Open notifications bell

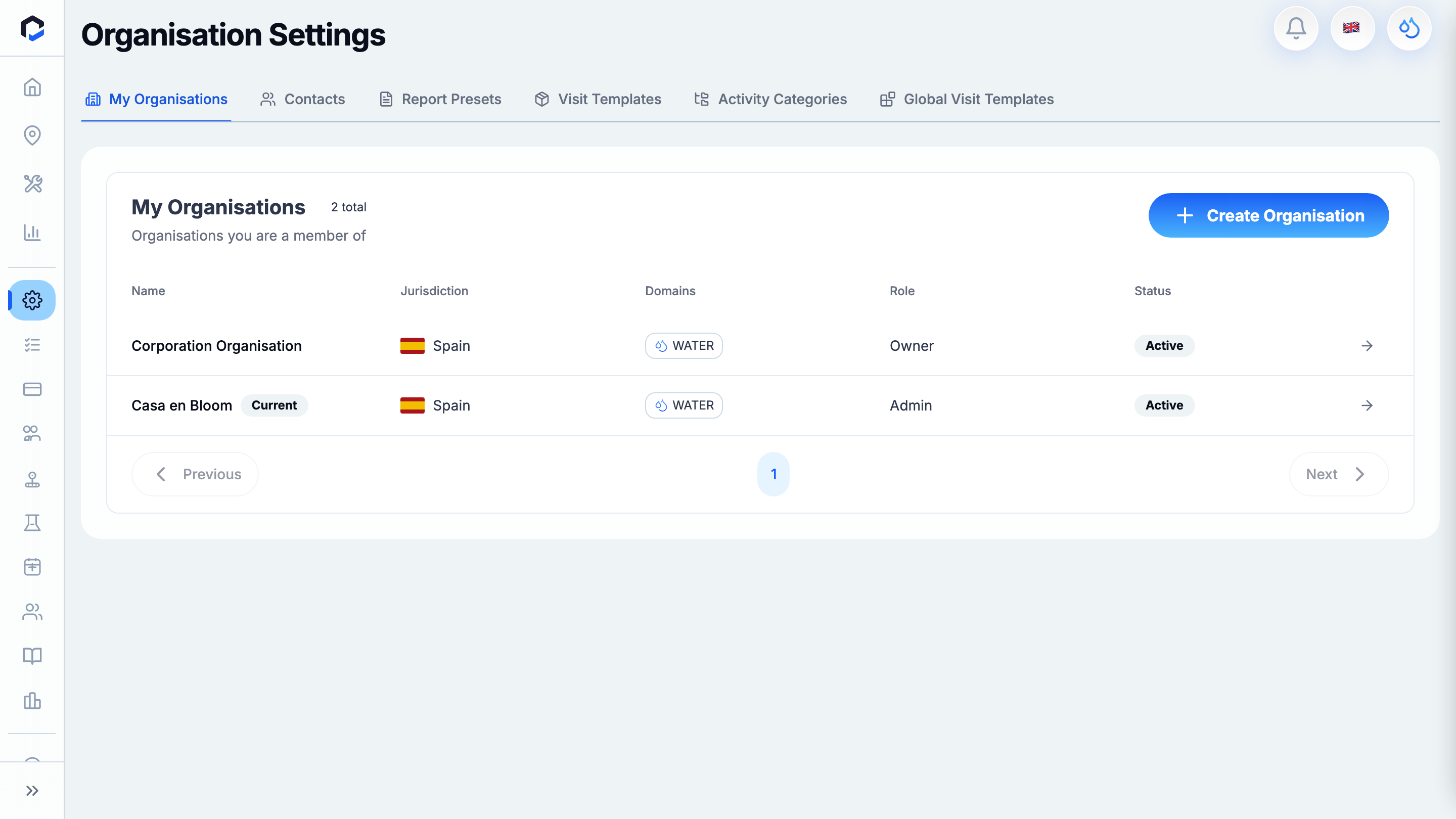point(1296,28)
